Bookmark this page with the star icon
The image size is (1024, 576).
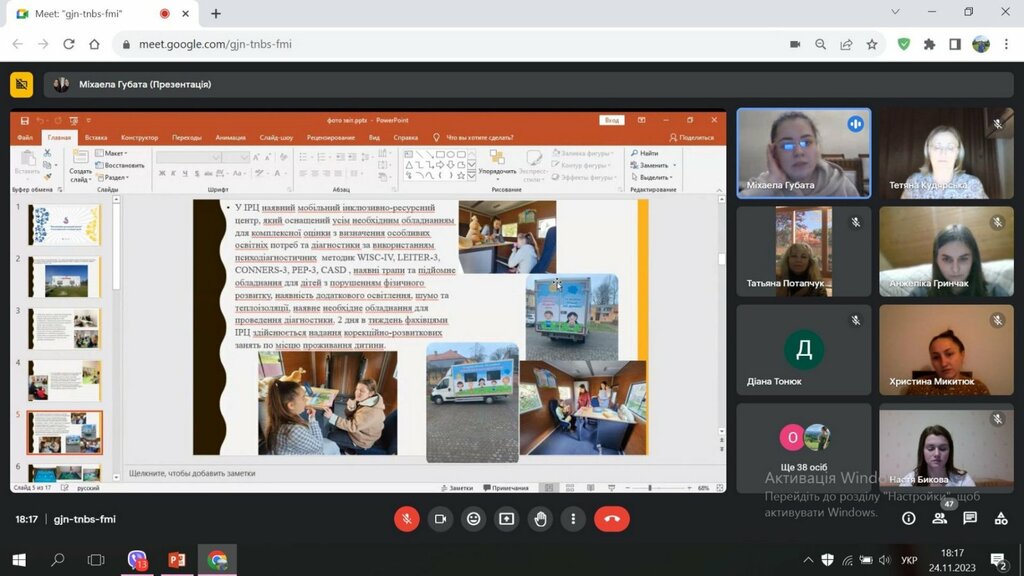tap(872, 44)
